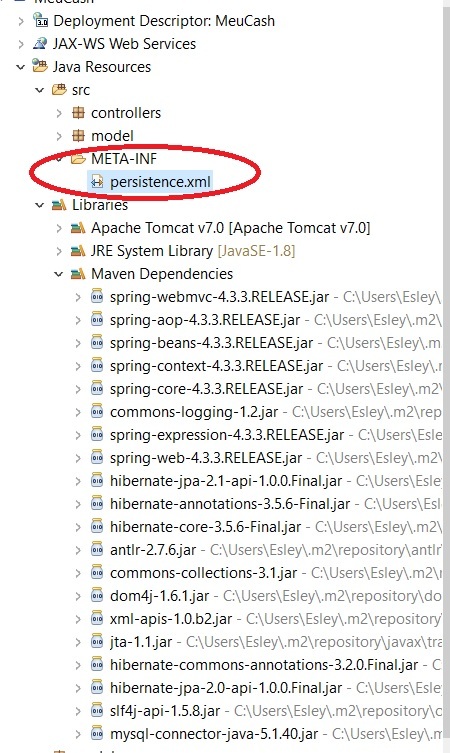Select hibernate-core-3.5.6-Final.jar

point(206,527)
